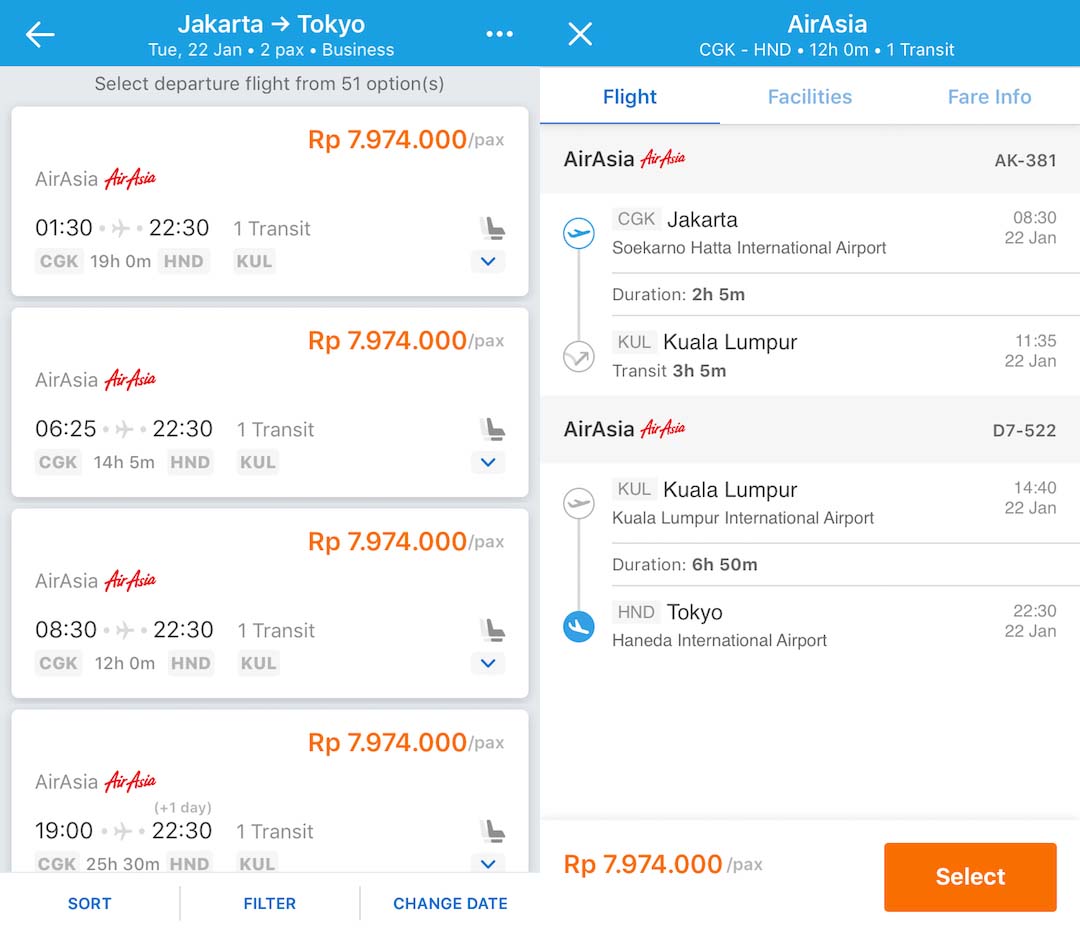The image size is (1080, 935).
Task: Click the seat icon on the 06:25 flight
Action: (491, 427)
